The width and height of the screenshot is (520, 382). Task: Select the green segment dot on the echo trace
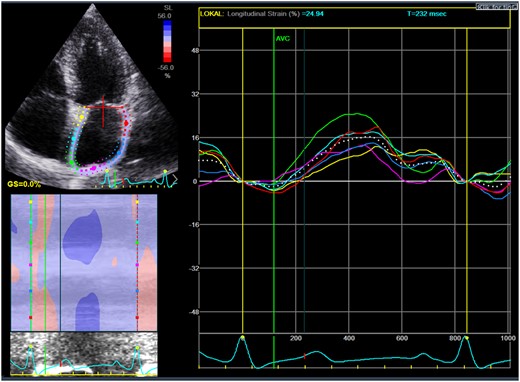[71, 162]
